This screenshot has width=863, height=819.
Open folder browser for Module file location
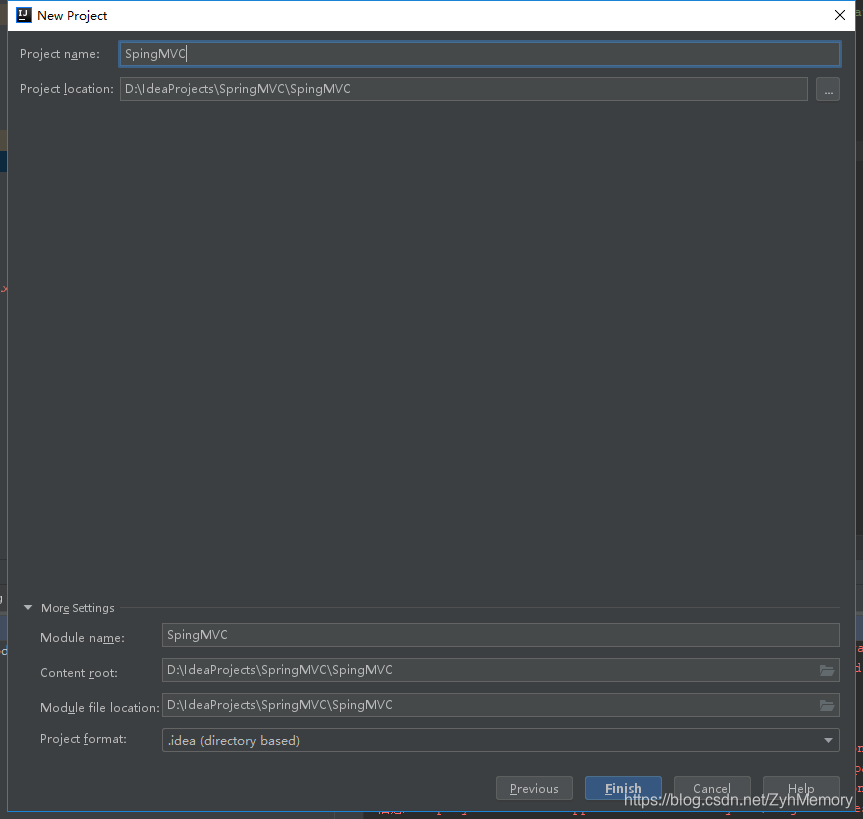[827, 705]
